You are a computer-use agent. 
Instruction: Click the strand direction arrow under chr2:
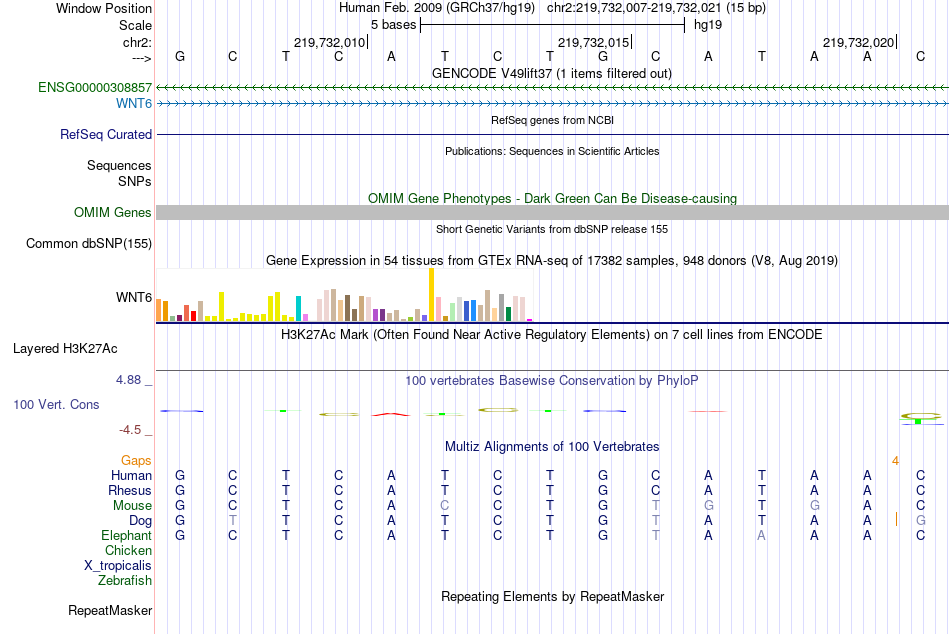[141, 58]
